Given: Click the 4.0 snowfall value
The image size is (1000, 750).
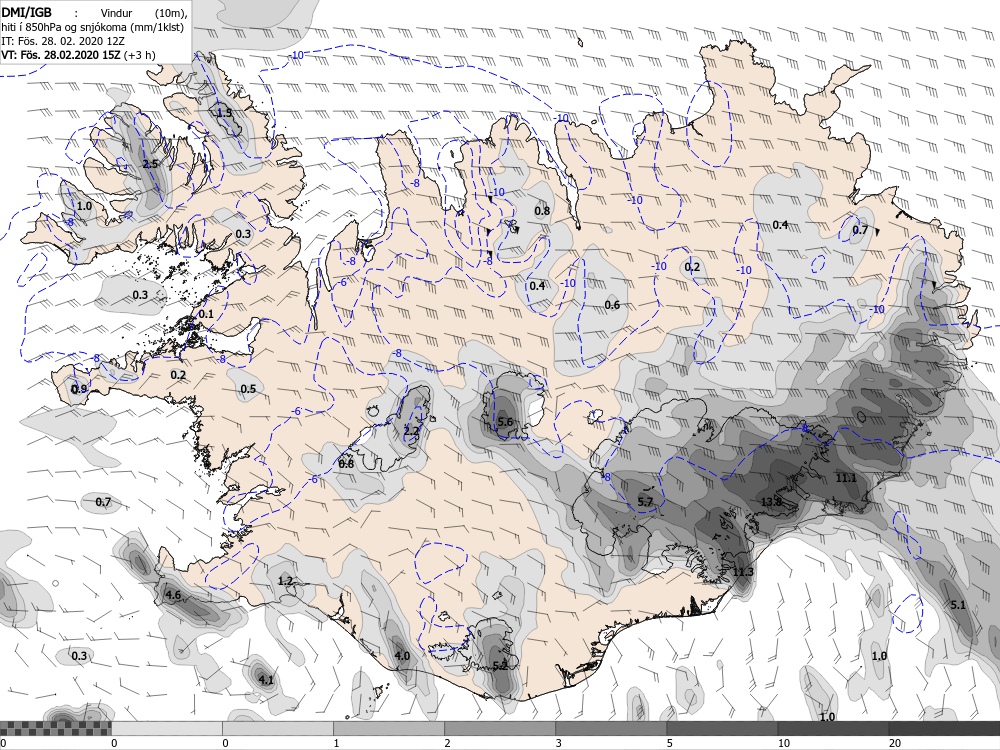Looking at the screenshot, I should click(x=402, y=656).
